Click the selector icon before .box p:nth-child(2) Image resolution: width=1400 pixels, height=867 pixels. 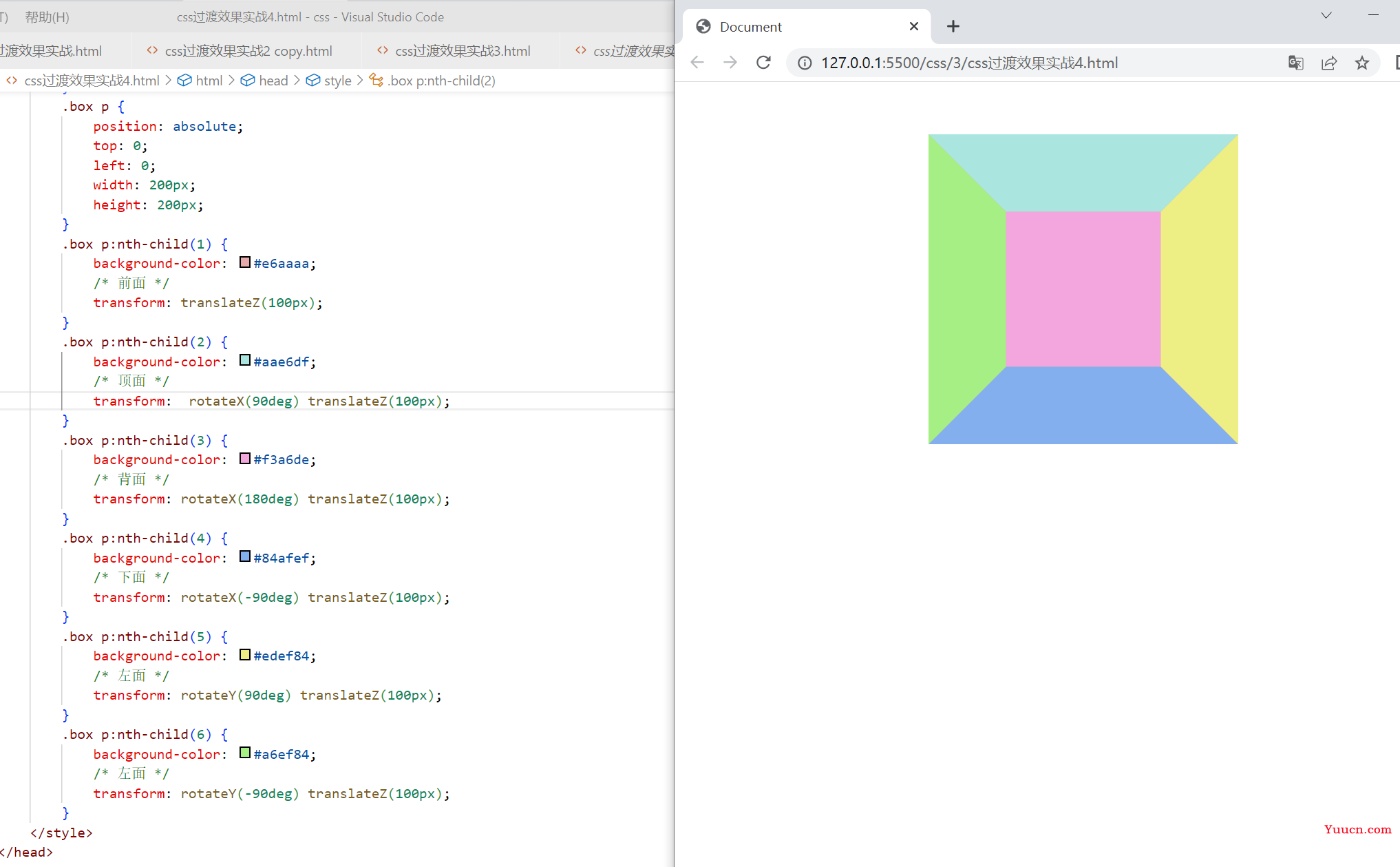[376, 80]
